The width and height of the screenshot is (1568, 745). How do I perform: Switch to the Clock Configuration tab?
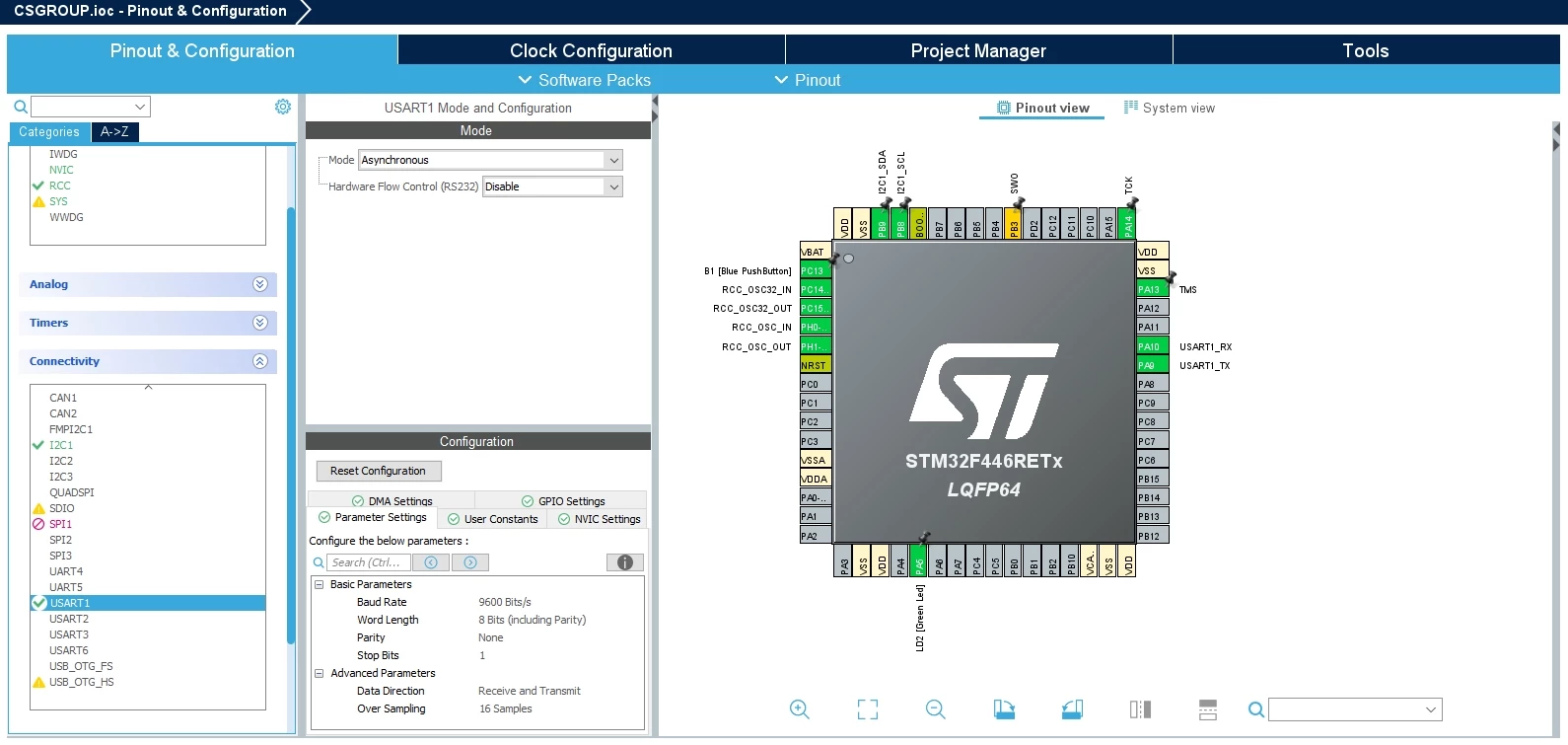click(x=591, y=50)
